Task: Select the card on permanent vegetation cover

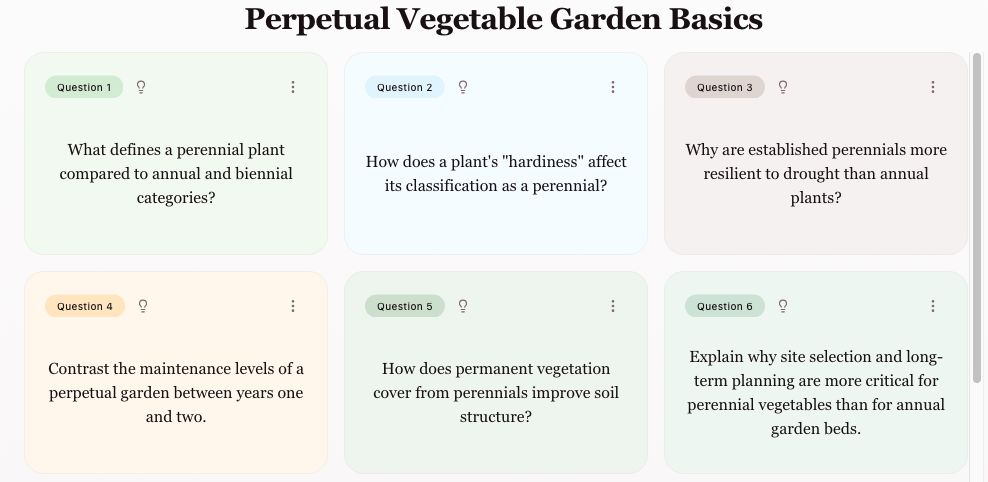Action: click(496, 392)
